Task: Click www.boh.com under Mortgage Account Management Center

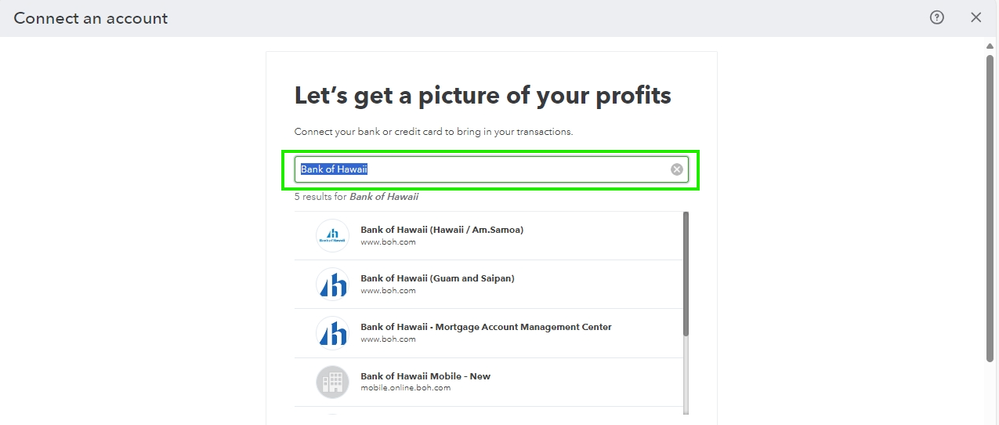Action: (382, 339)
